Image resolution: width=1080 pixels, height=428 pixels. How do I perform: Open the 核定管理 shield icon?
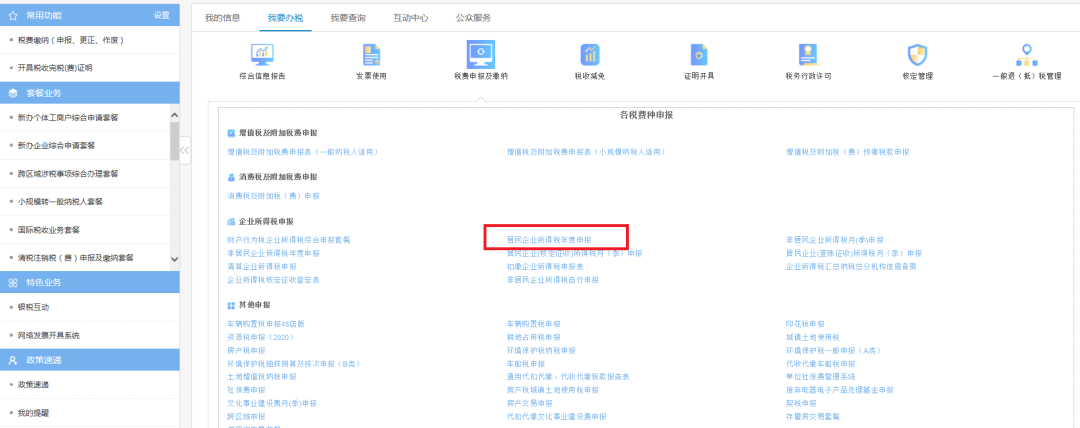pyautogui.click(x=917, y=54)
